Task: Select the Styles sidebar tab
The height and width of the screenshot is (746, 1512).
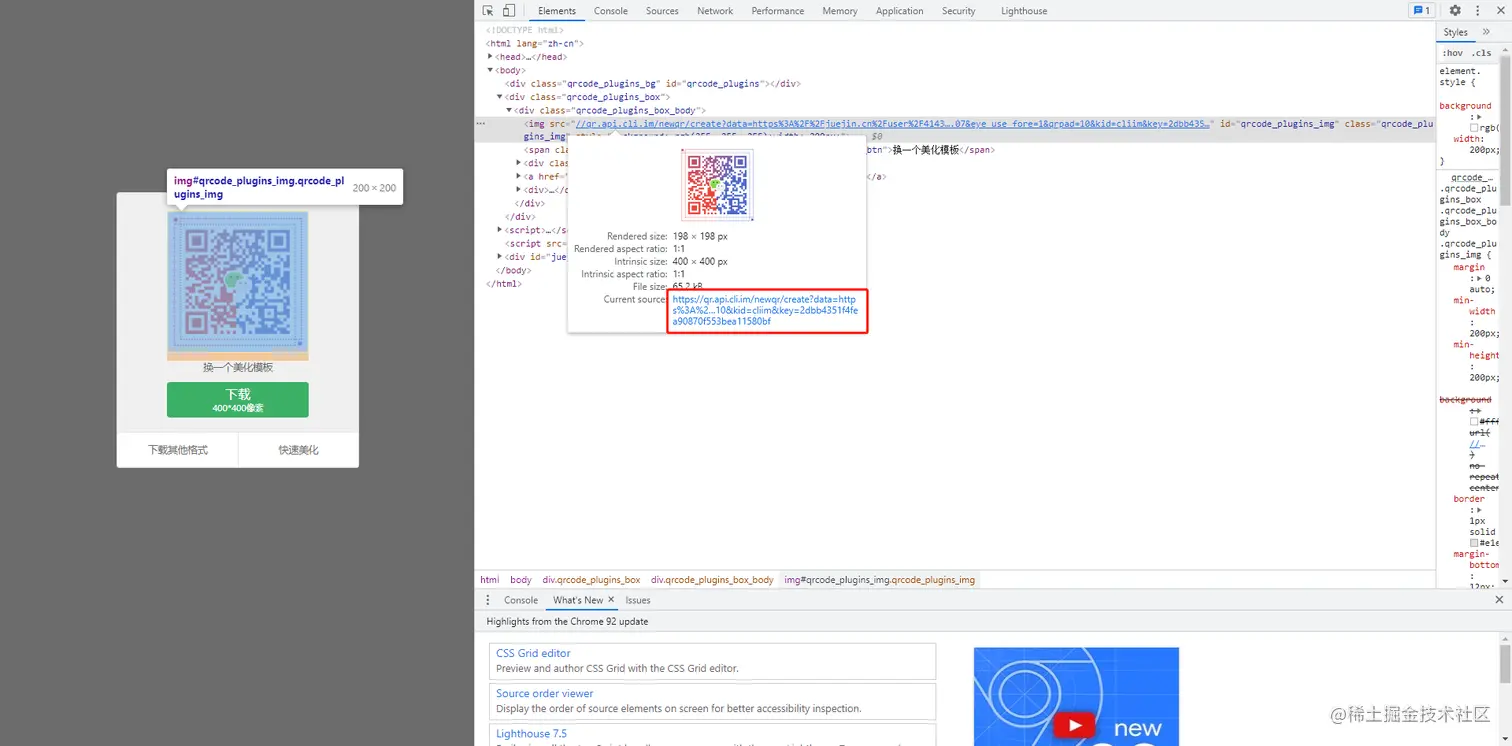Action: pyautogui.click(x=1456, y=33)
